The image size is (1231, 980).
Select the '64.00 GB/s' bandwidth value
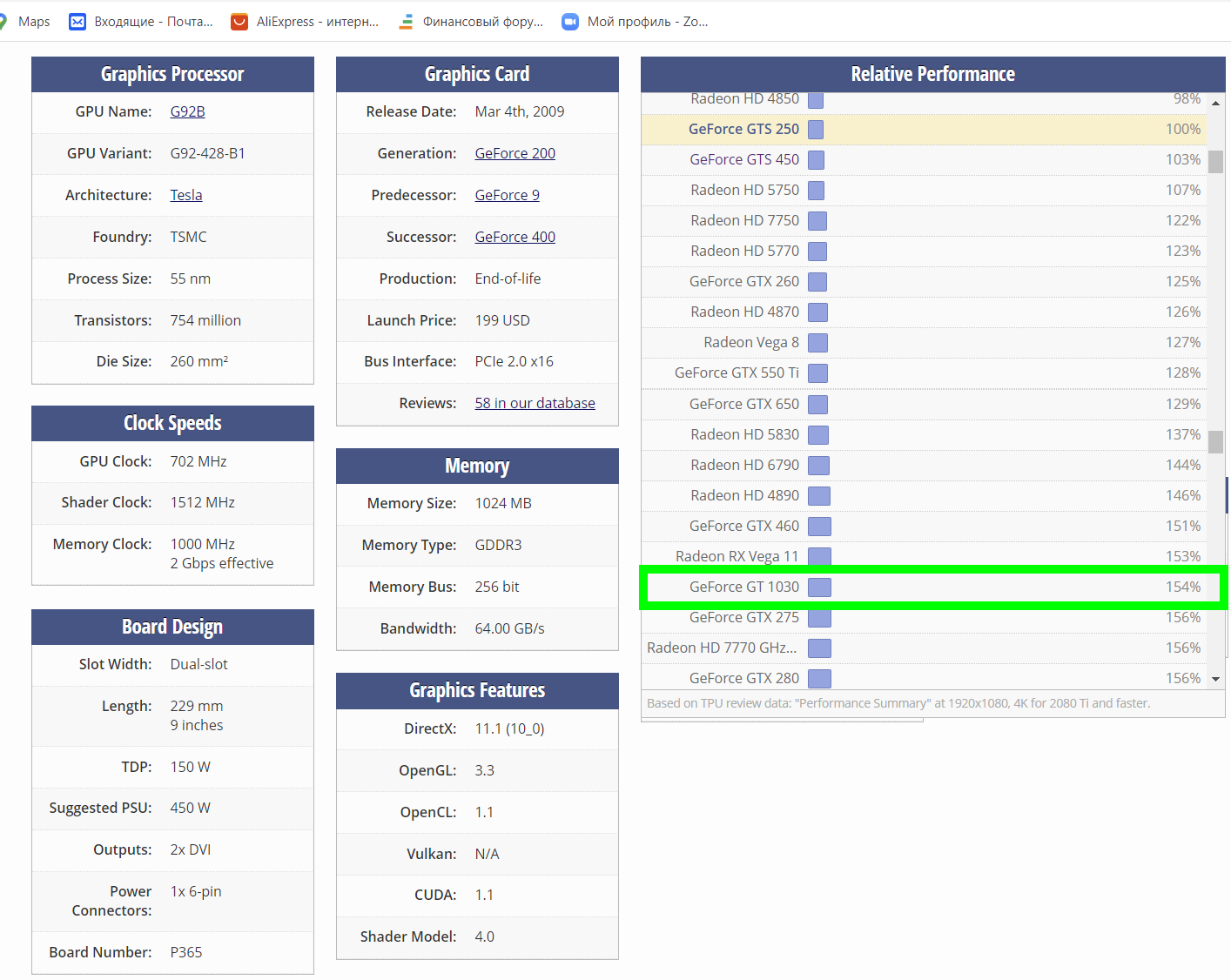[x=509, y=628]
